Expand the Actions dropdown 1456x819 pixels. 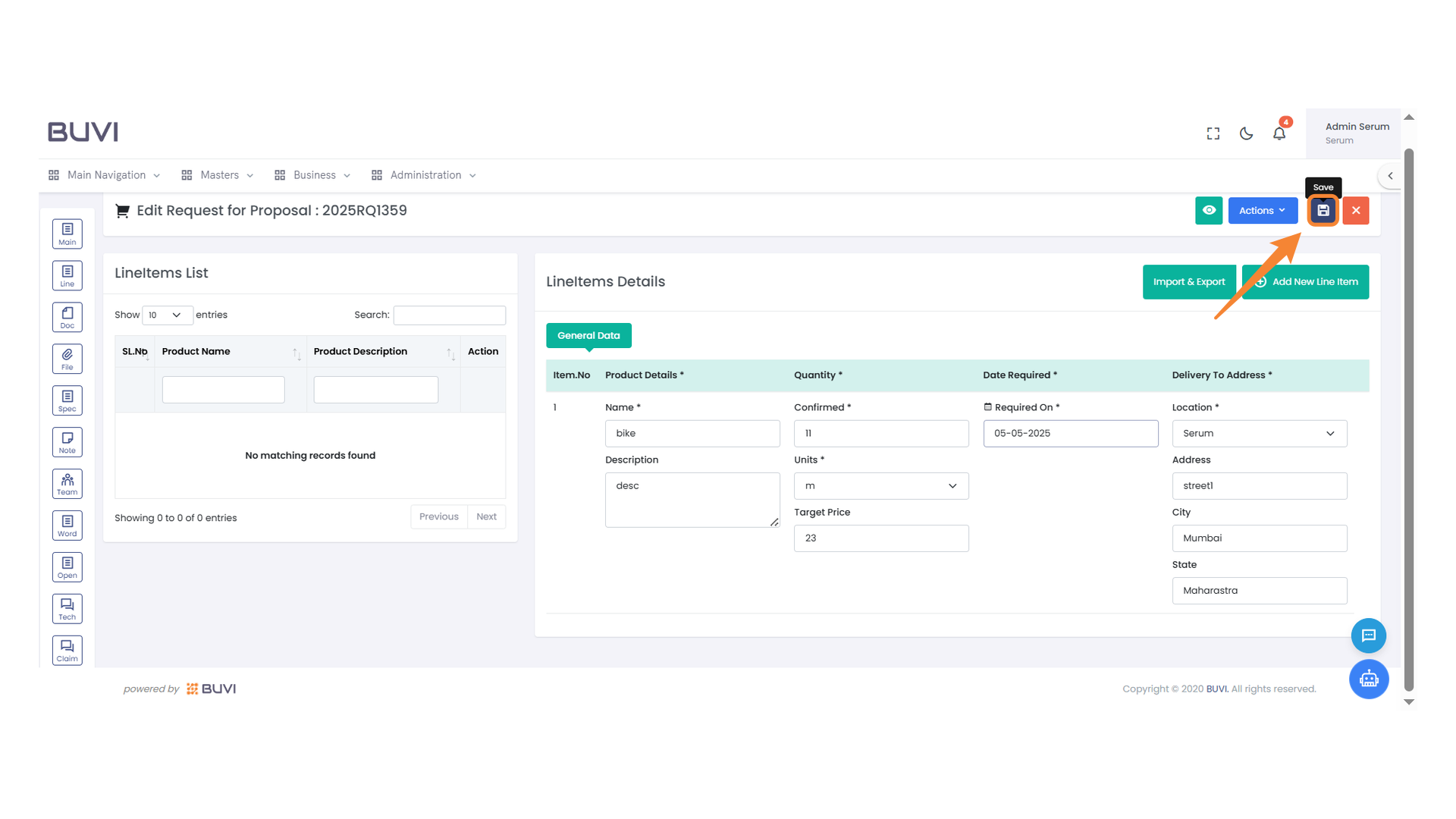(x=1263, y=211)
